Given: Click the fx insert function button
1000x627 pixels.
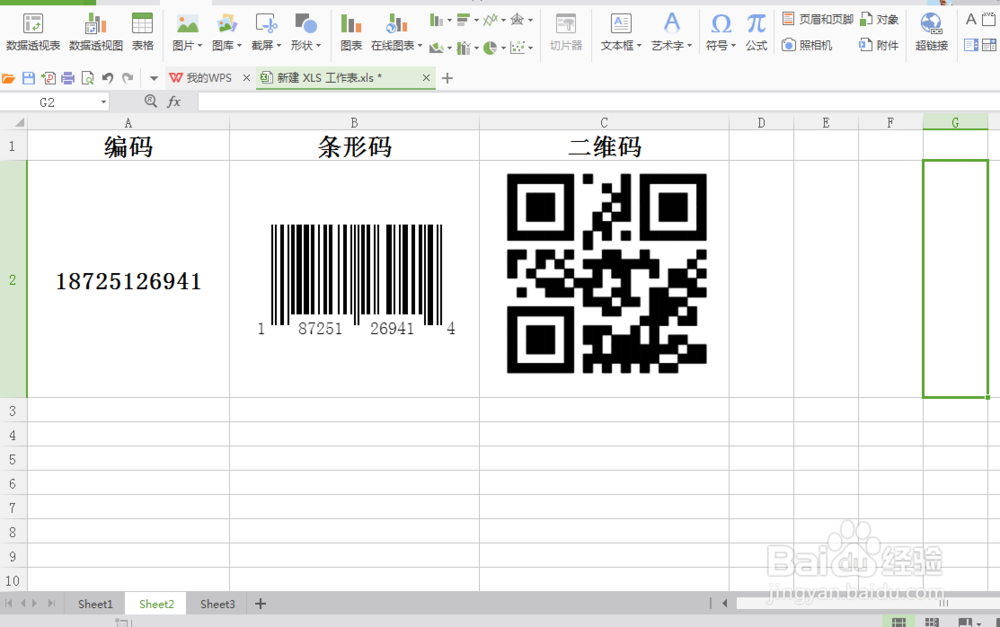Looking at the screenshot, I should pos(173,101).
